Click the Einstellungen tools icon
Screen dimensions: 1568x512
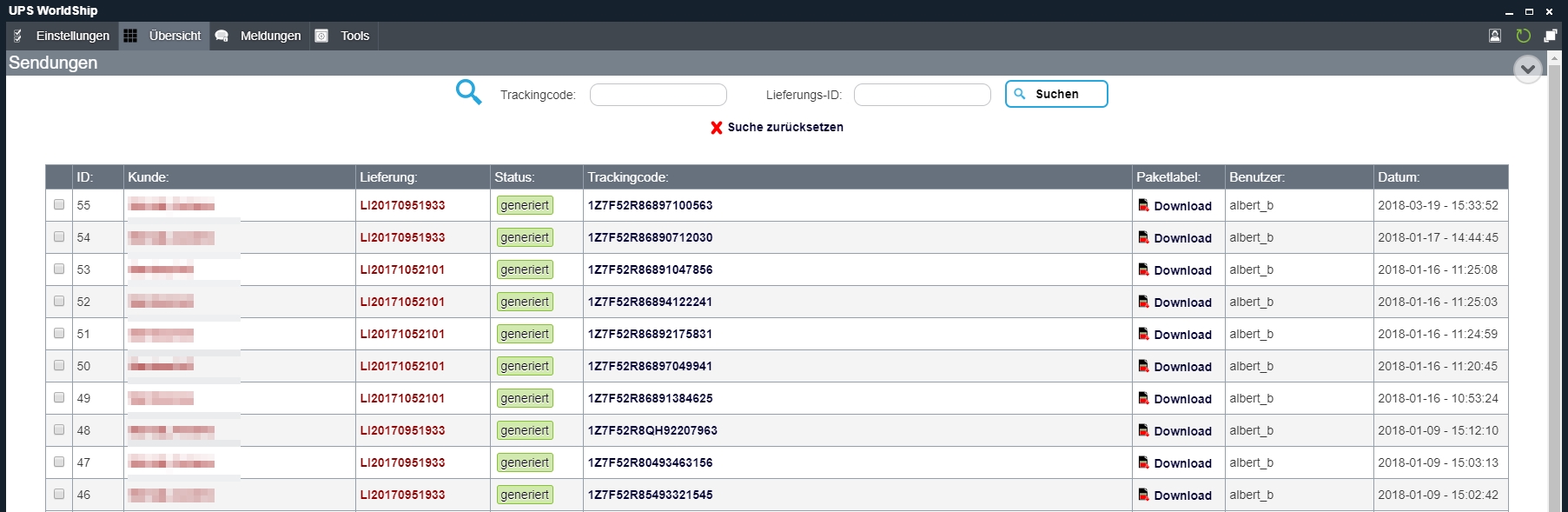coord(18,36)
